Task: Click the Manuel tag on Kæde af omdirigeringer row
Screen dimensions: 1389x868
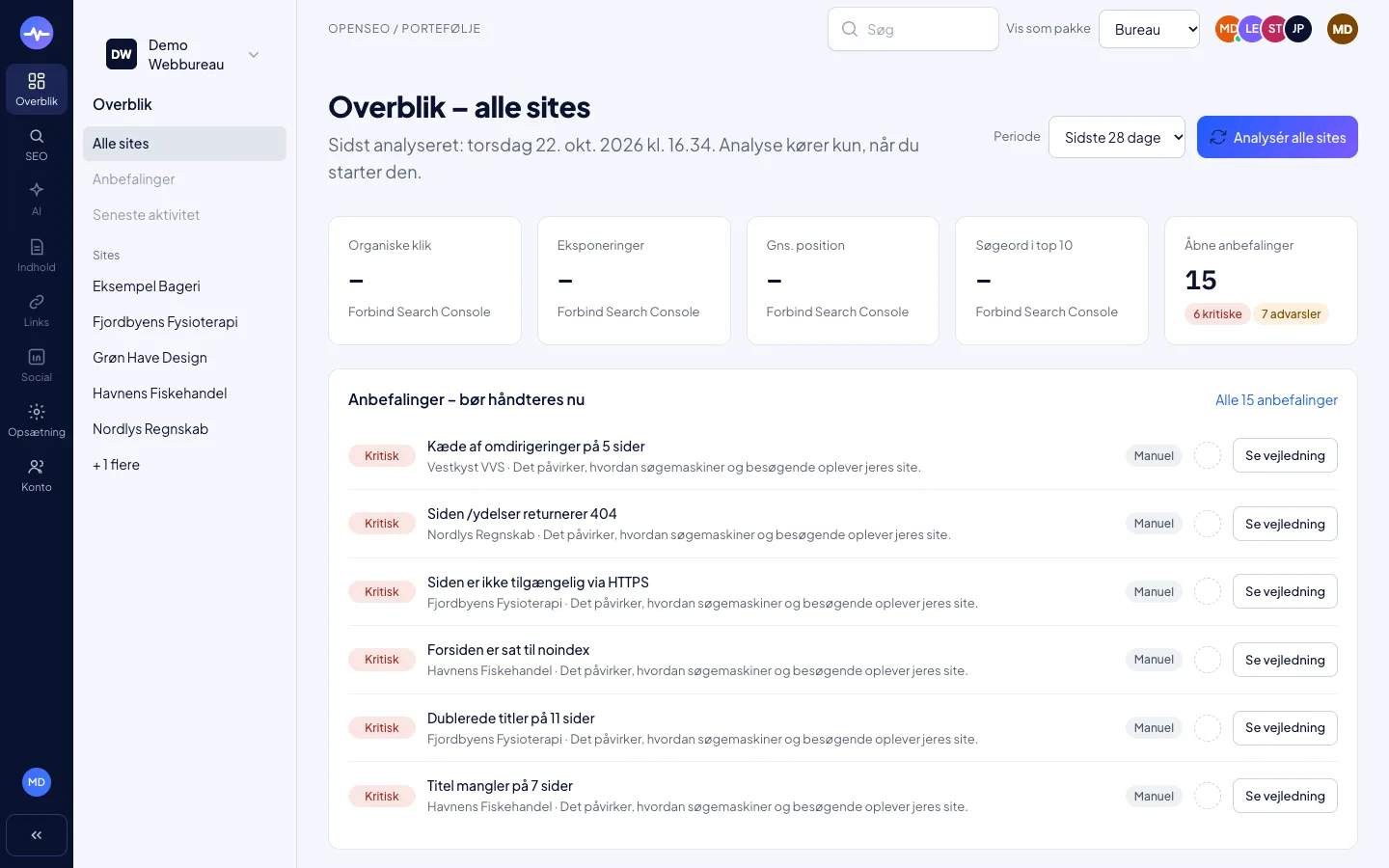Action: (1154, 456)
